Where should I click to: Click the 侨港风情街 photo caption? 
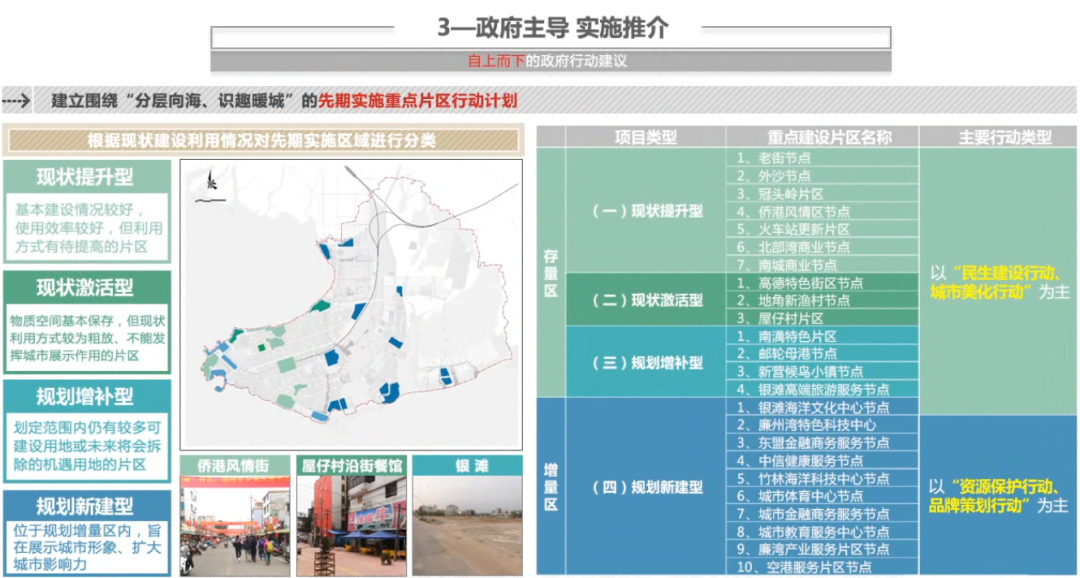(x=233, y=465)
